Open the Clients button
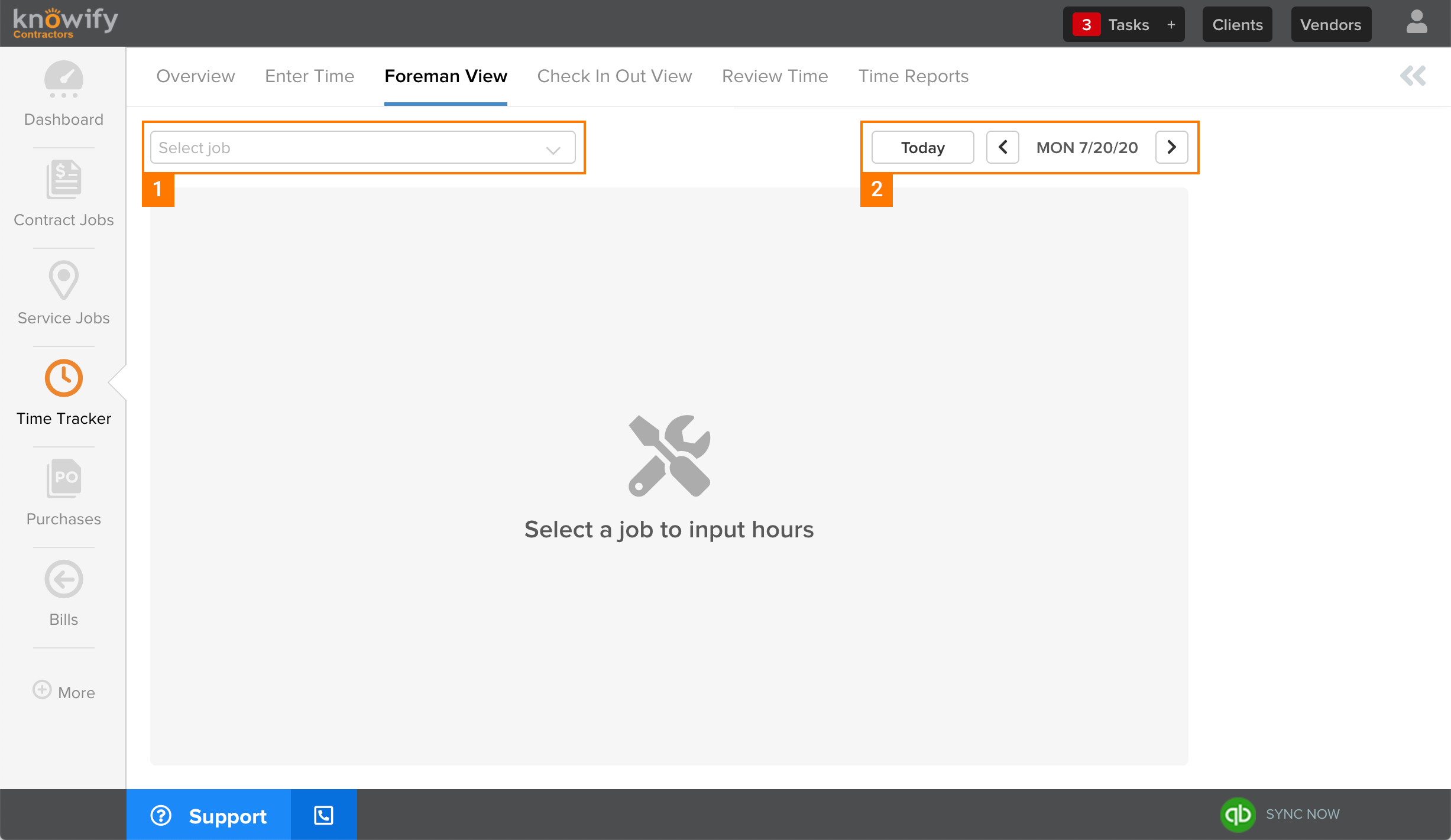This screenshot has width=1451, height=840. (x=1238, y=24)
